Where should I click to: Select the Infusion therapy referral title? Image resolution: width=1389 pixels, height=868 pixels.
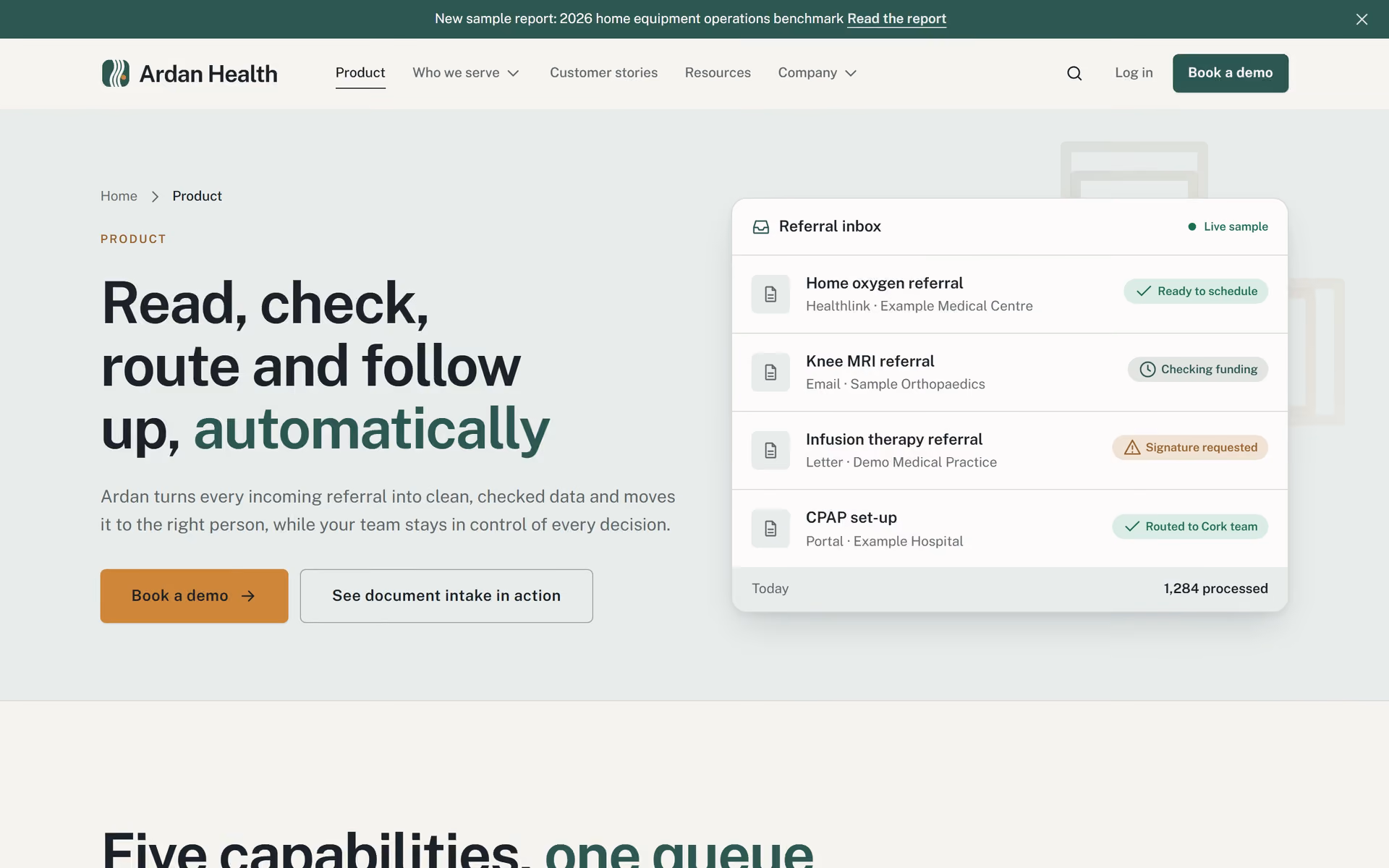click(893, 440)
